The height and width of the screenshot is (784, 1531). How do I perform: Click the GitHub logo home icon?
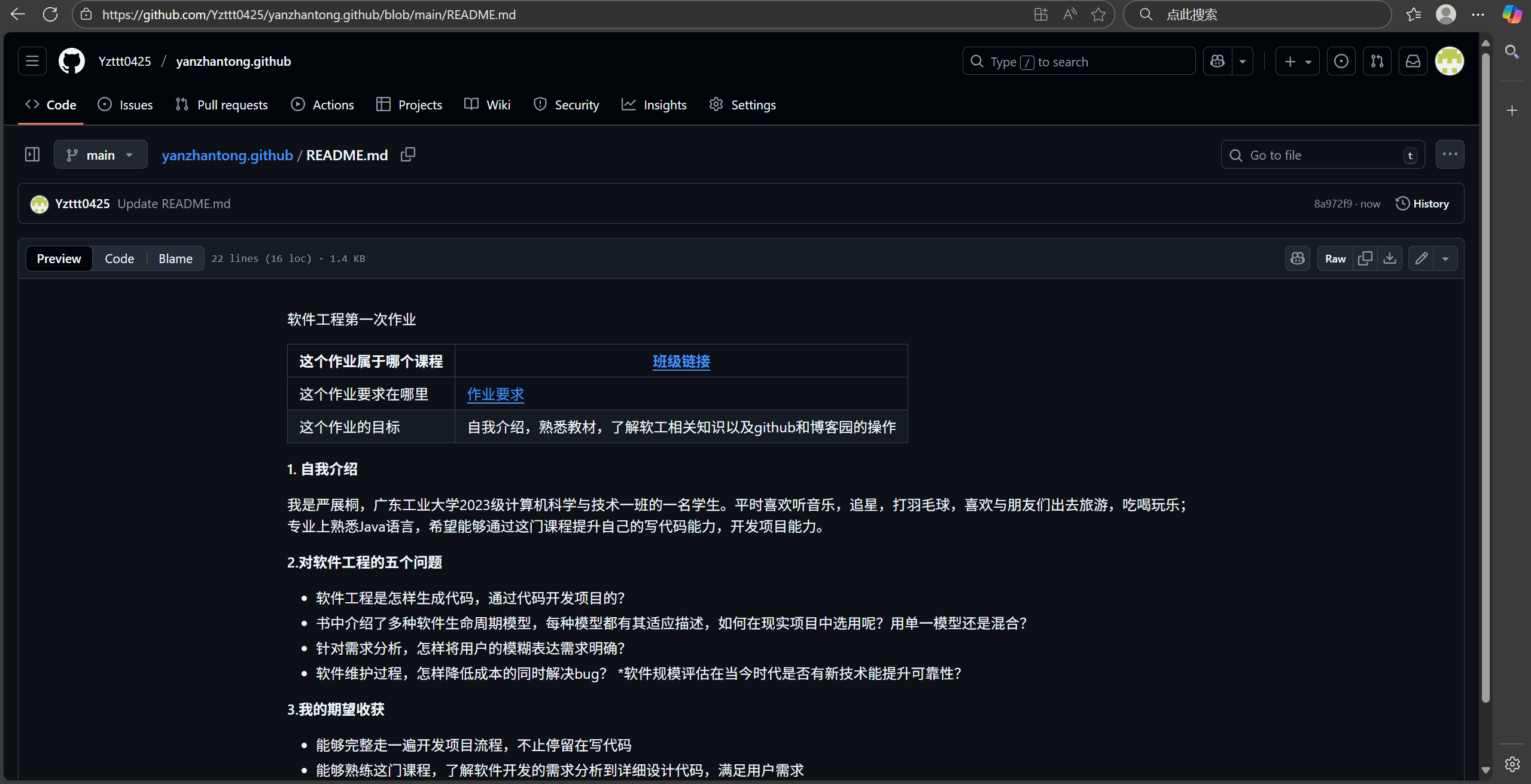tap(71, 61)
